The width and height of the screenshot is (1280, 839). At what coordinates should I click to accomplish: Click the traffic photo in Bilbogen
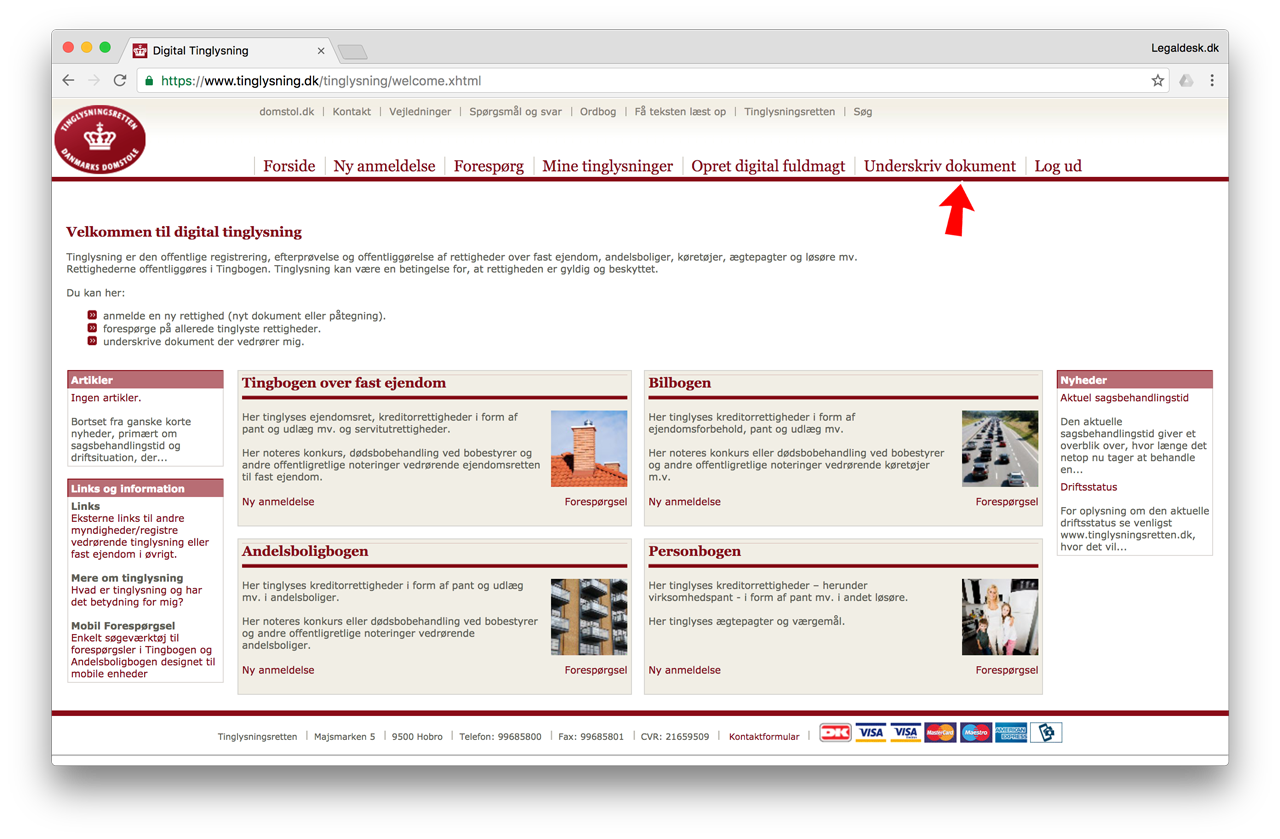coord(1000,449)
